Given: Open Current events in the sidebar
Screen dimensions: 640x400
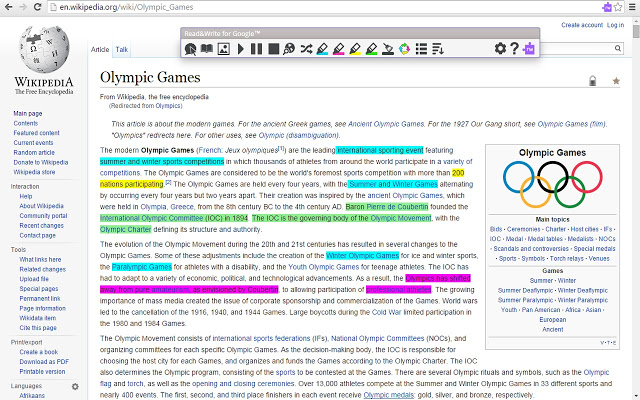Looking at the screenshot, I should 33,143.
